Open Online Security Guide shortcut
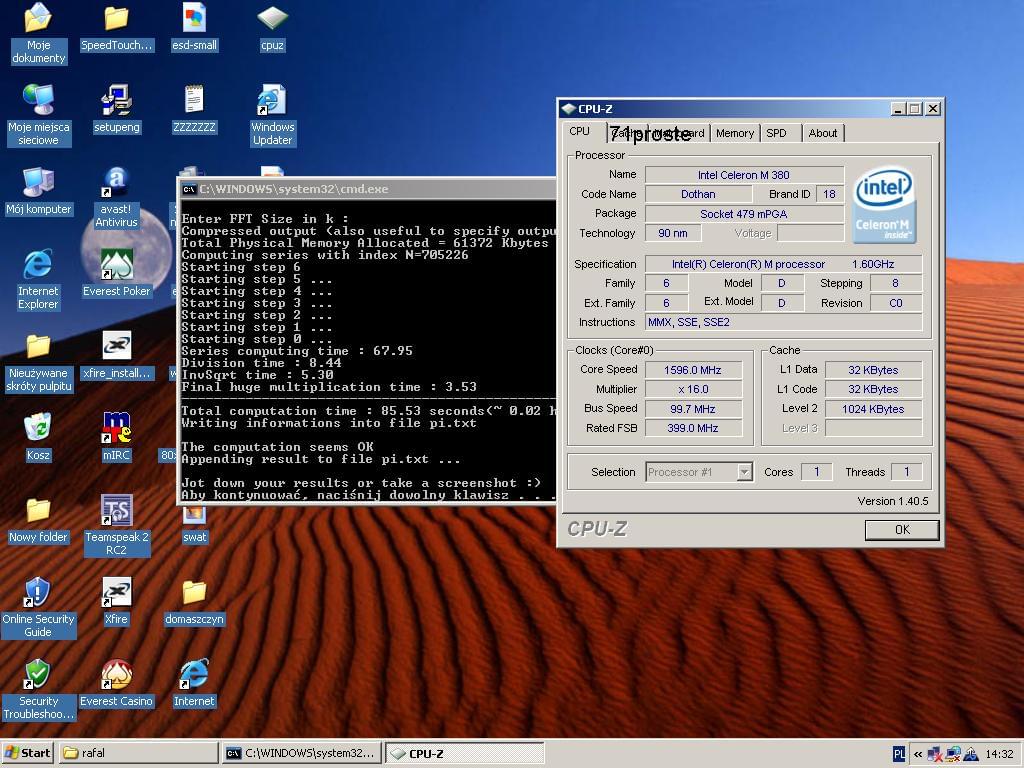Viewport: 1024px width, 768px height. [38, 607]
